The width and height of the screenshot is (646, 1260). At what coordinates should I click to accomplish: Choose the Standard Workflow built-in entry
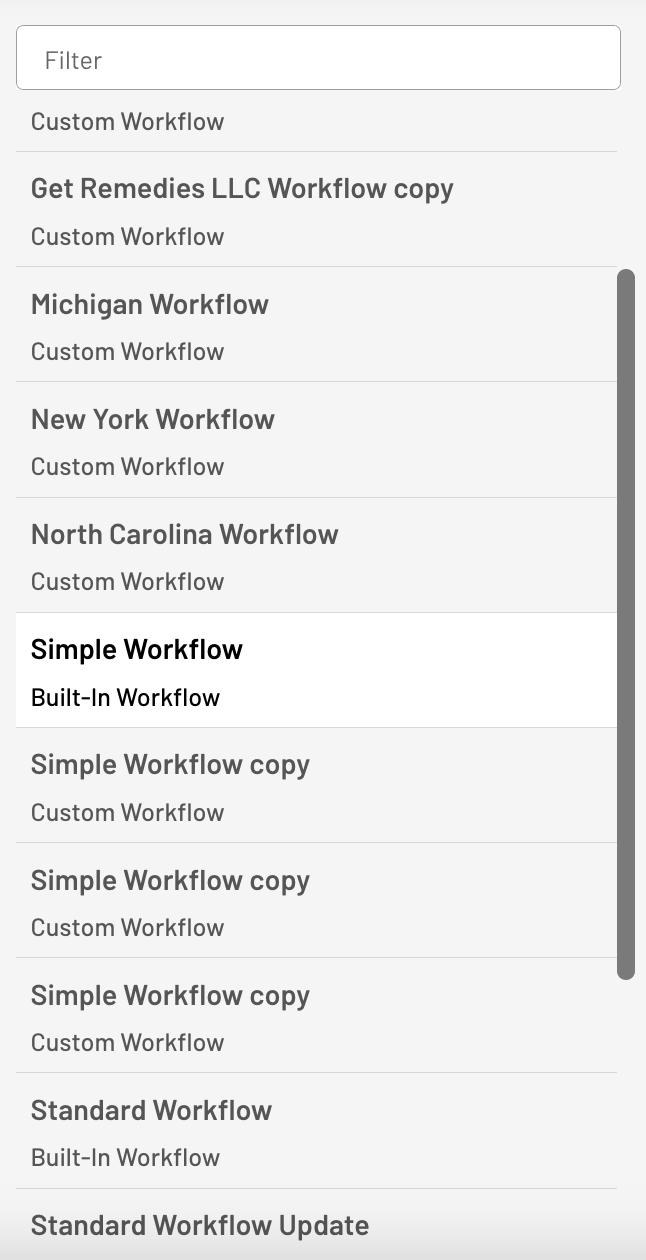pyautogui.click(x=316, y=1131)
